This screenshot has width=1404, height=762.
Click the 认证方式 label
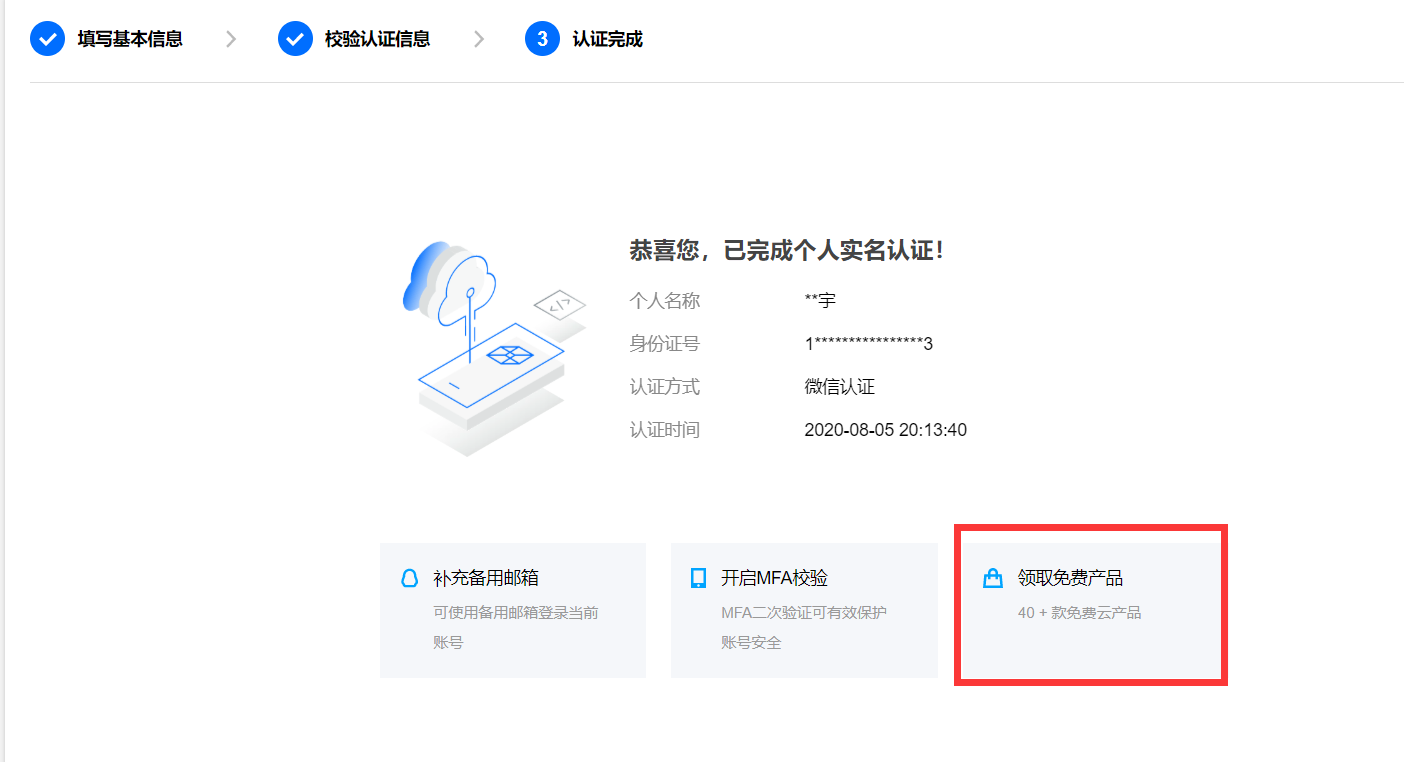(664, 387)
